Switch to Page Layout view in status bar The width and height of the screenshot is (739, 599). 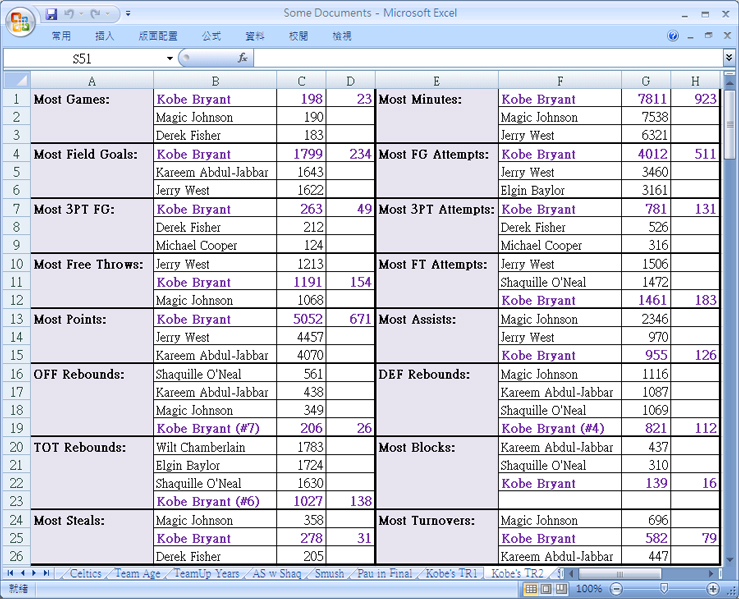(546, 589)
